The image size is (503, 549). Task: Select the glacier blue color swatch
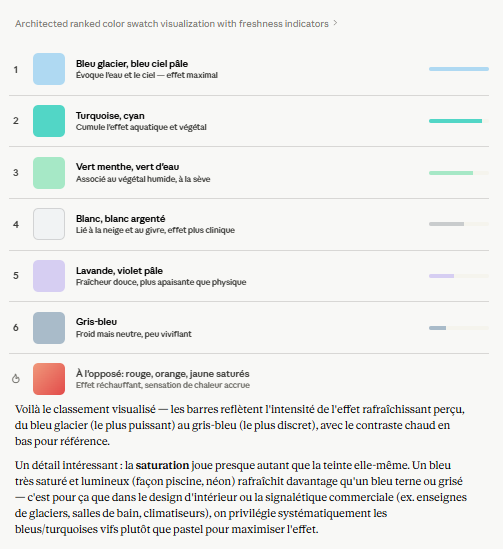click(x=49, y=69)
